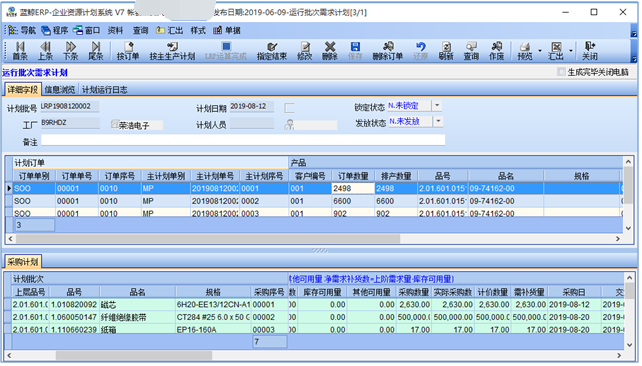Jump to last record with 尾条 icon
642x366 pixels.
tap(95, 51)
